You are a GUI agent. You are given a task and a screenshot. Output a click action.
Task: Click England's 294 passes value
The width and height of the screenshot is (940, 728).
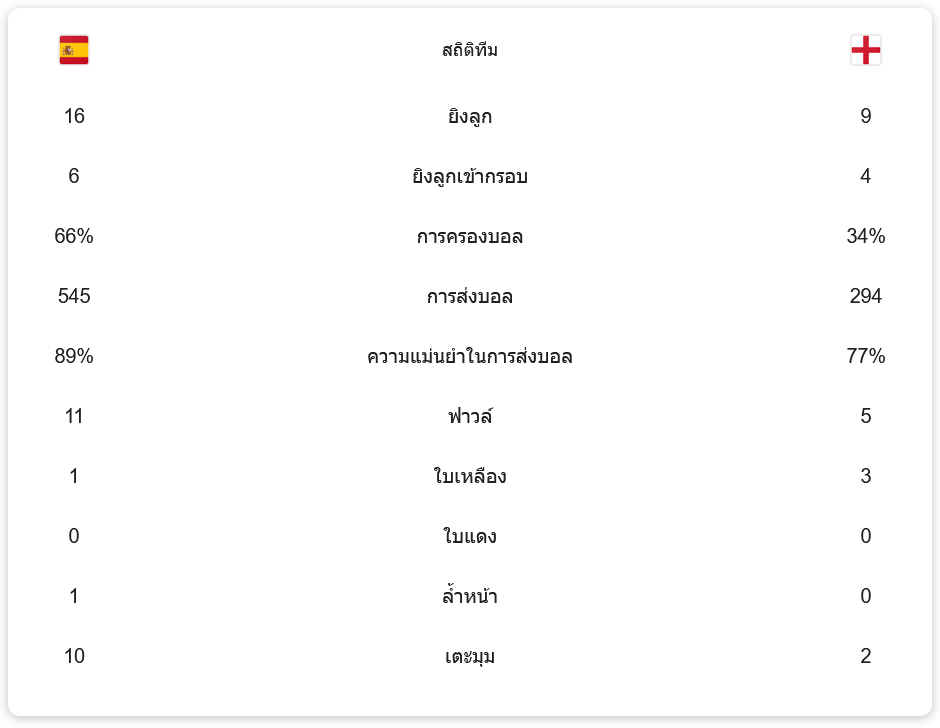click(866, 296)
